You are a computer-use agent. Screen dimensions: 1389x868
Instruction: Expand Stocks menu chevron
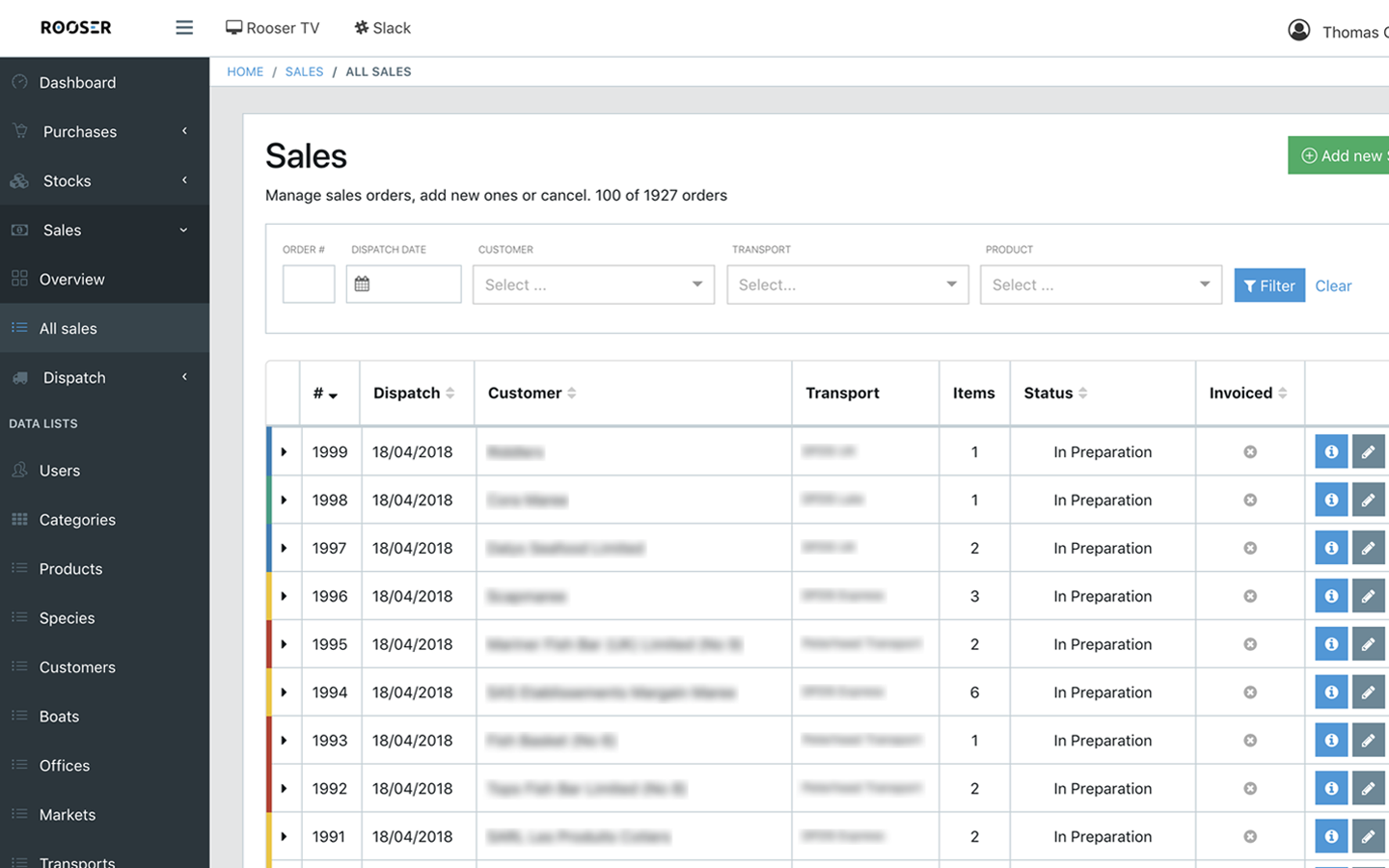184,180
